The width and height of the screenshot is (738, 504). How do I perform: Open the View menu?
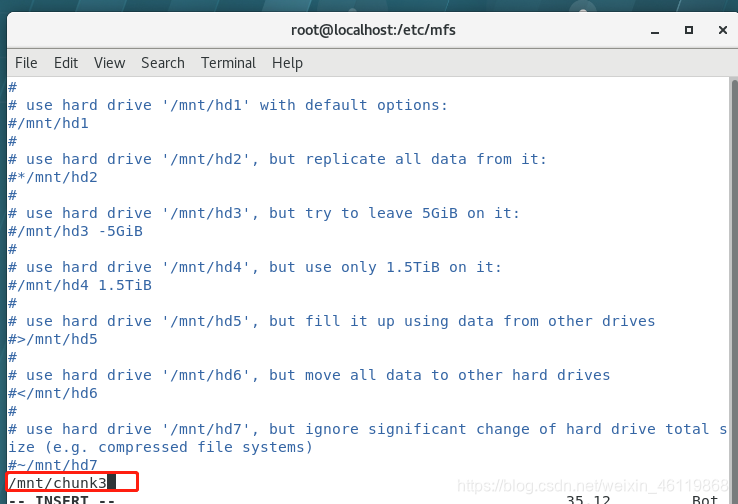click(110, 63)
